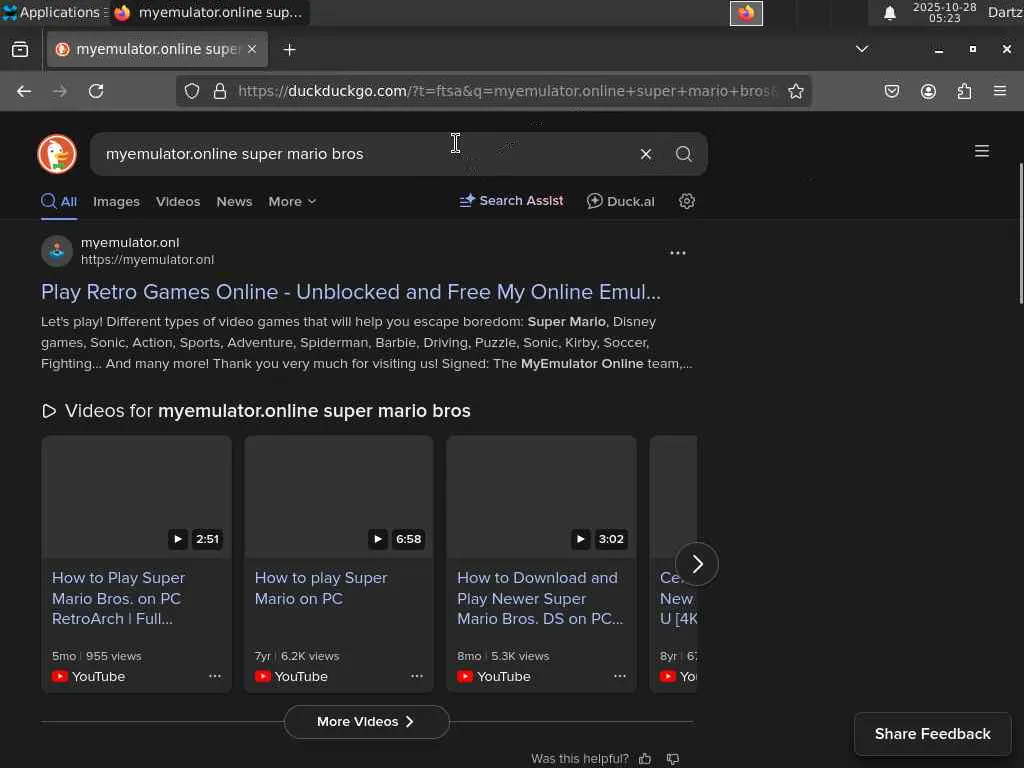Click Firefox workspace icon in top panel
This screenshot has width=1024, height=768.
[x=746, y=13]
